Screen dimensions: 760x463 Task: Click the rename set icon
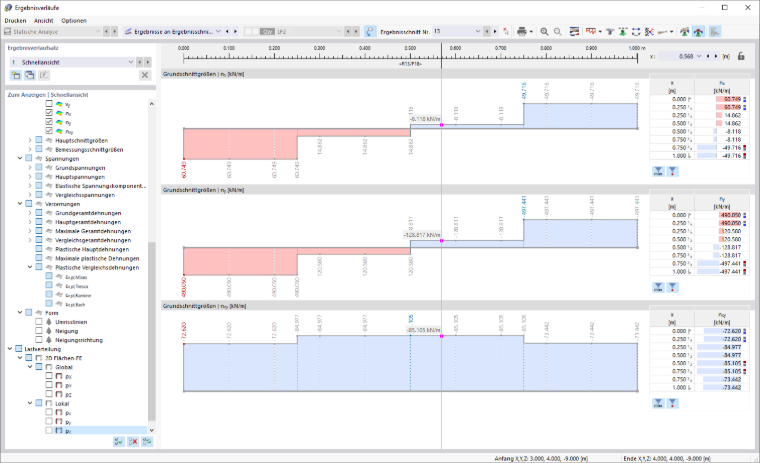44,75
